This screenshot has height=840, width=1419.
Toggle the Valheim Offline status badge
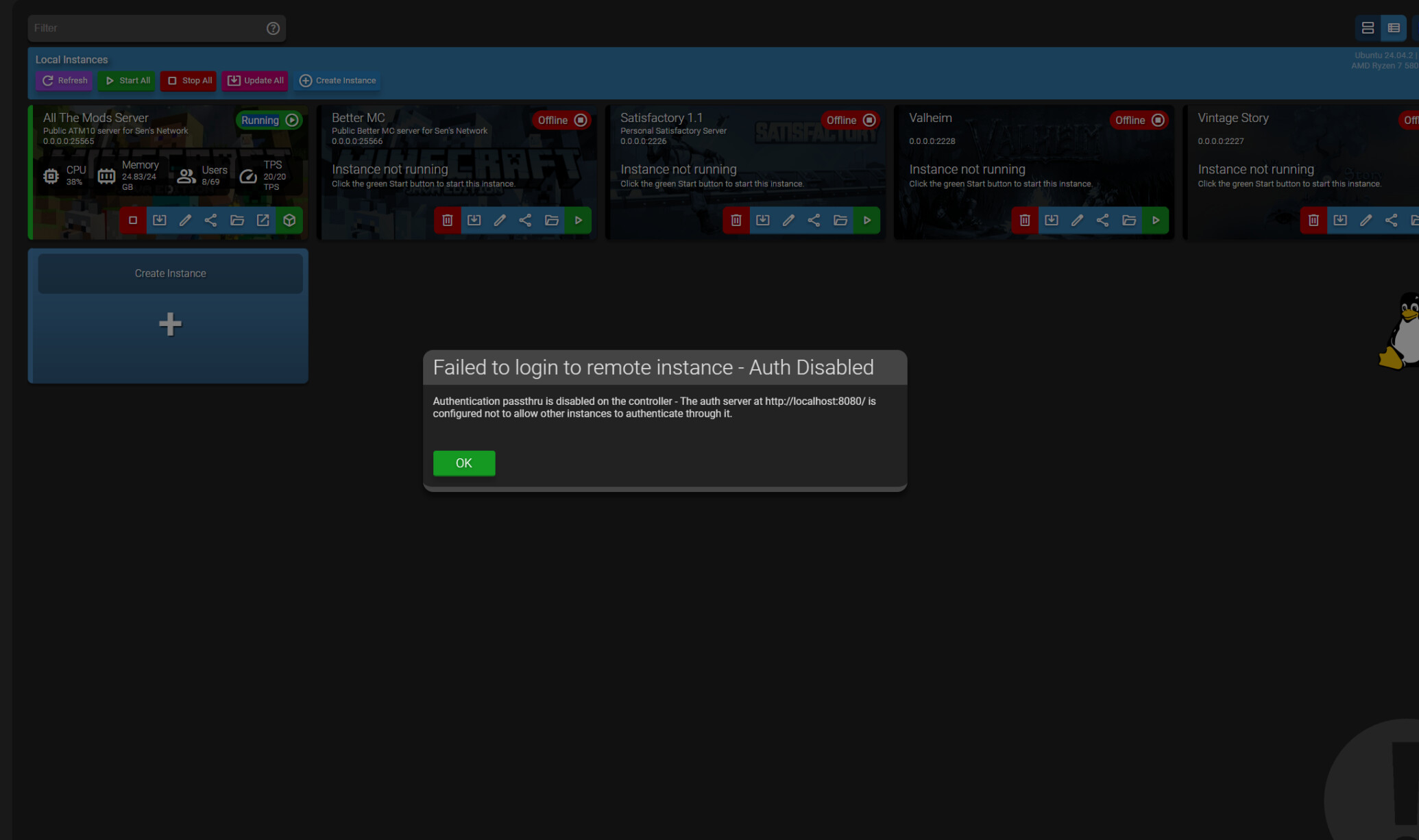[1139, 121]
